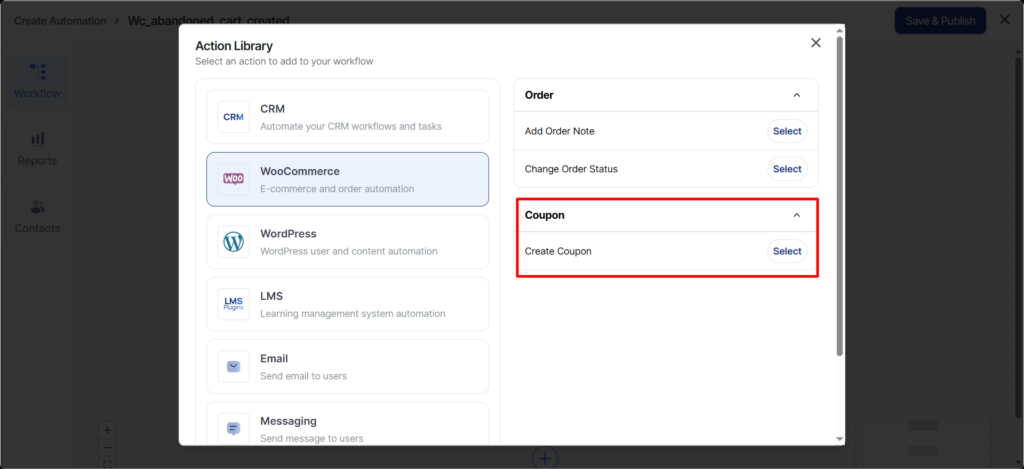The width and height of the screenshot is (1024, 469).
Task: Switch to the Workflow tab
Action: 37,82
